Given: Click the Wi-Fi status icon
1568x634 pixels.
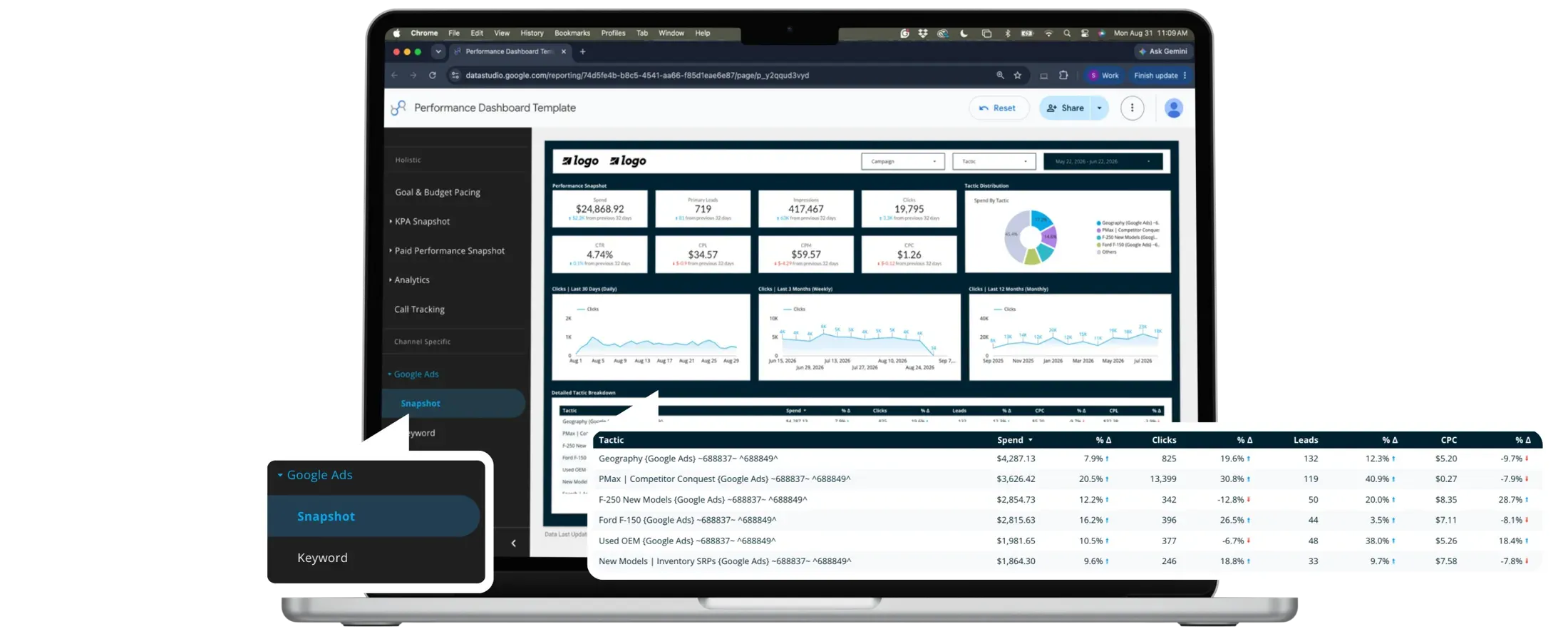Looking at the screenshot, I should [x=1048, y=33].
